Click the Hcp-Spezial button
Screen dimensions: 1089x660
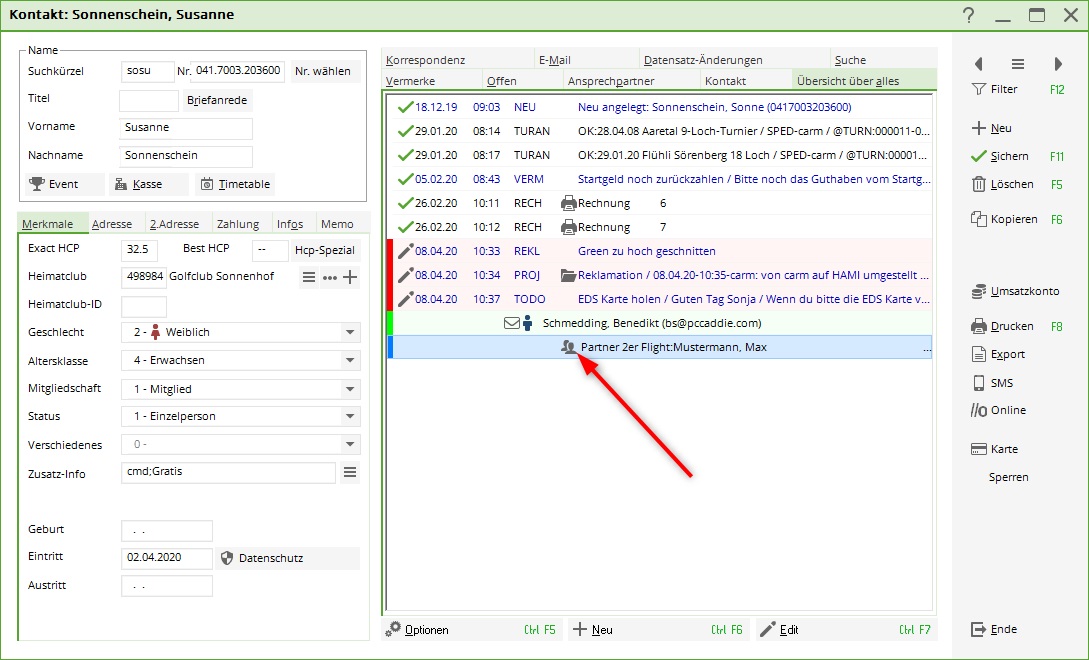pyautogui.click(x=325, y=249)
